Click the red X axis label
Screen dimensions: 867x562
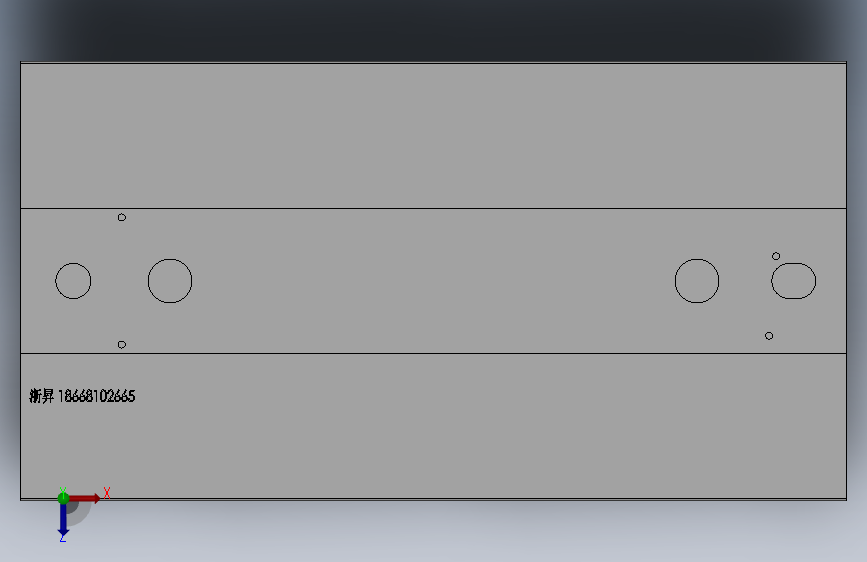click(107, 493)
